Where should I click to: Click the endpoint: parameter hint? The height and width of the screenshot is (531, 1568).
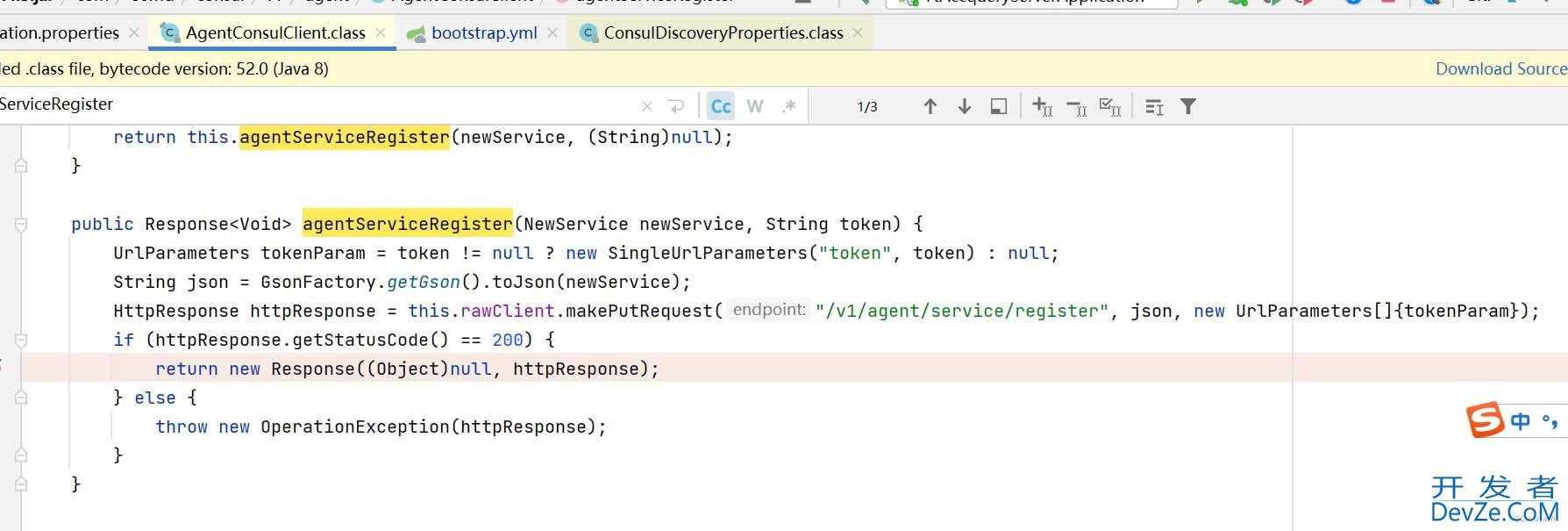769,310
